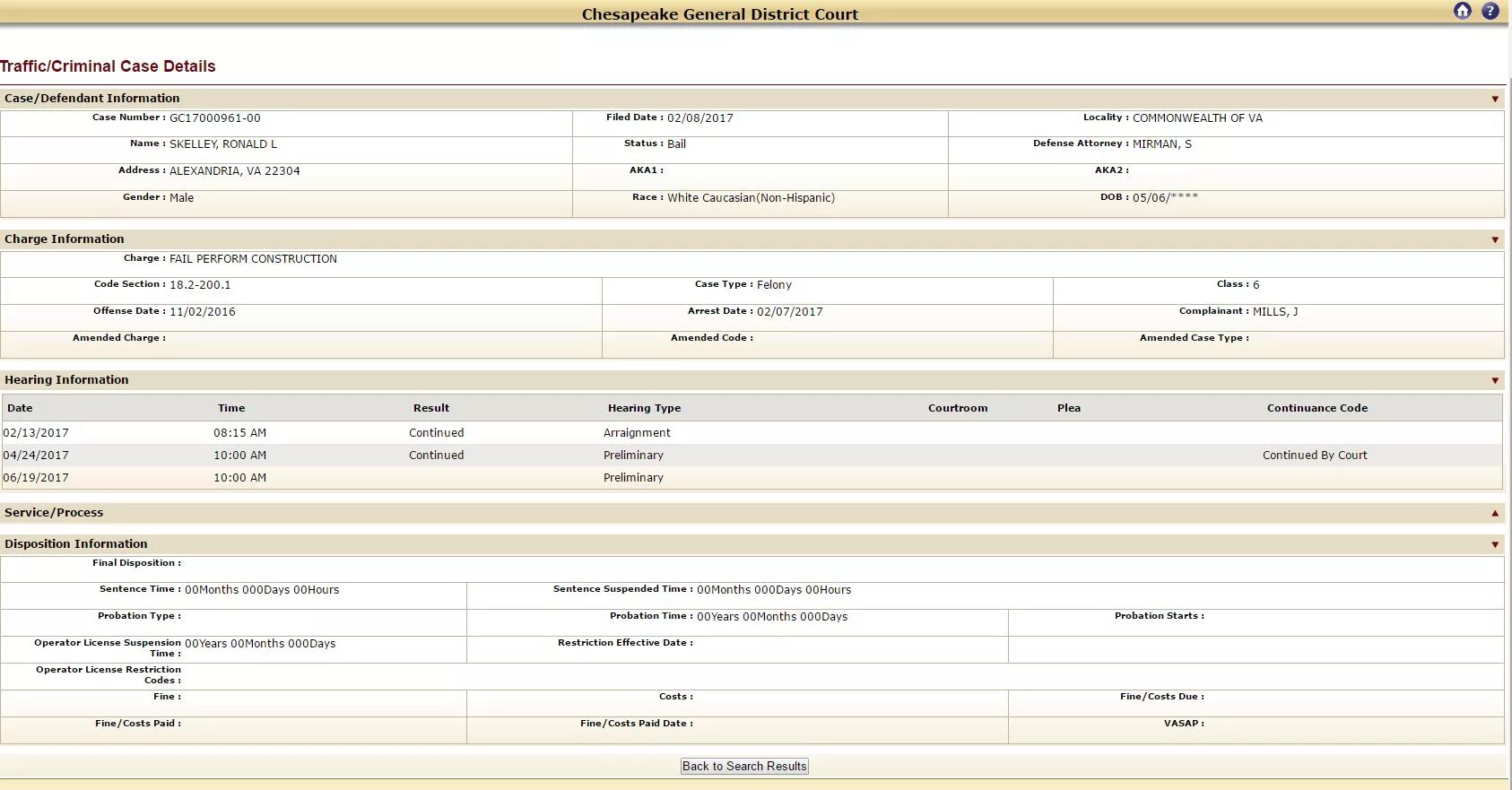Collapse the Hearing Information section
The height and width of the screenshot is (790, 1512).
pyautogui.click(x=1495, y=380)
